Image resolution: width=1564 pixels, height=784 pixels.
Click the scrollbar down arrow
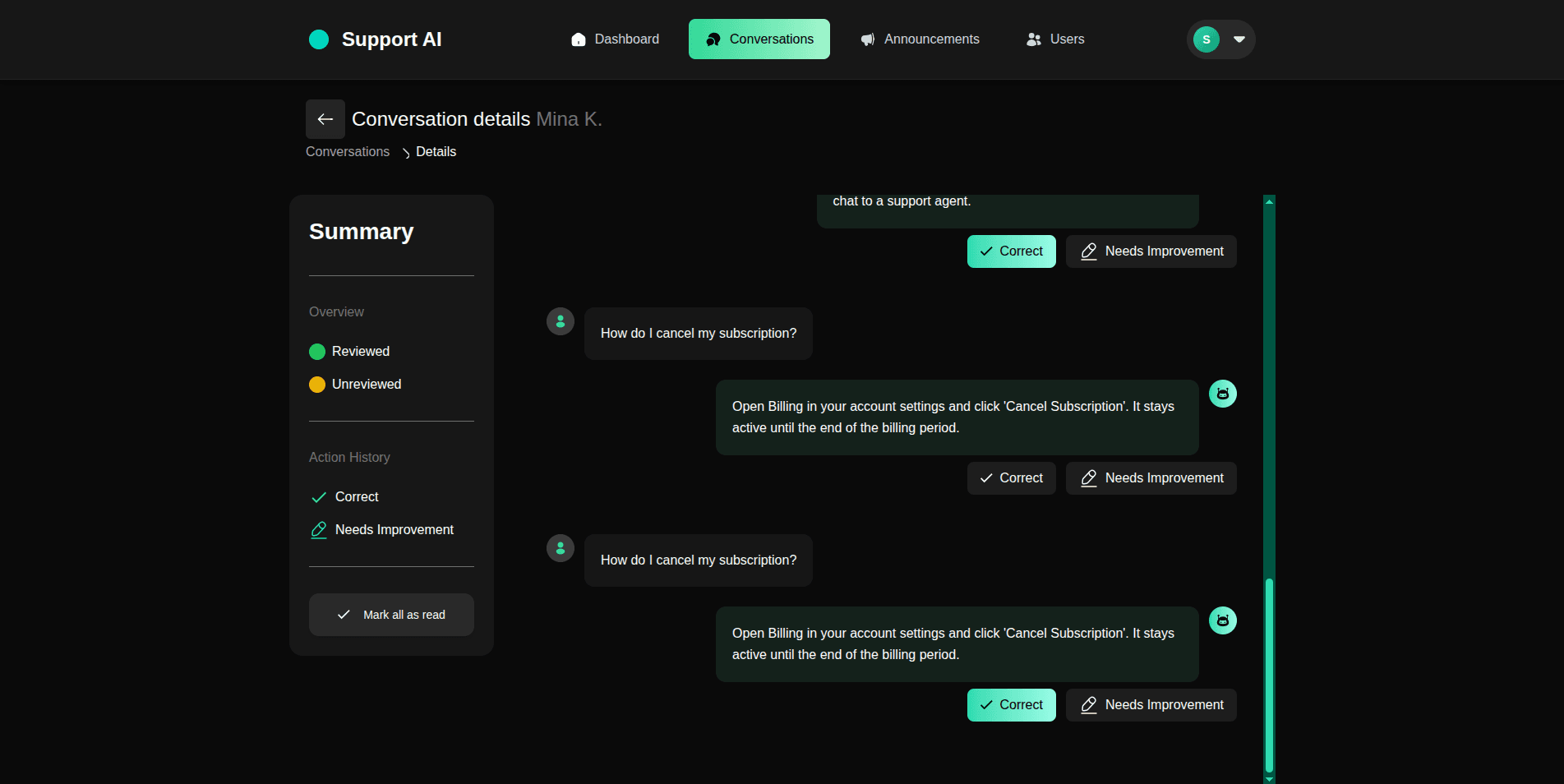pos(1269,778)
